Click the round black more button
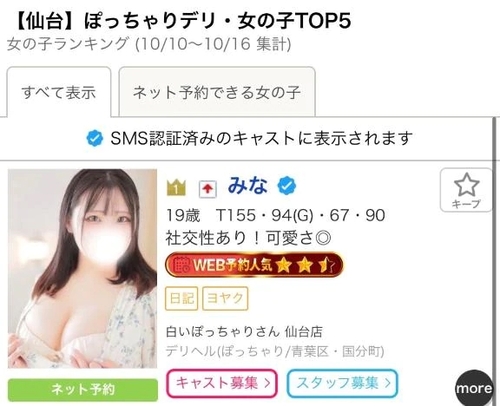The width and height of the screenshot is (500, 406). [x=474, y=388]
